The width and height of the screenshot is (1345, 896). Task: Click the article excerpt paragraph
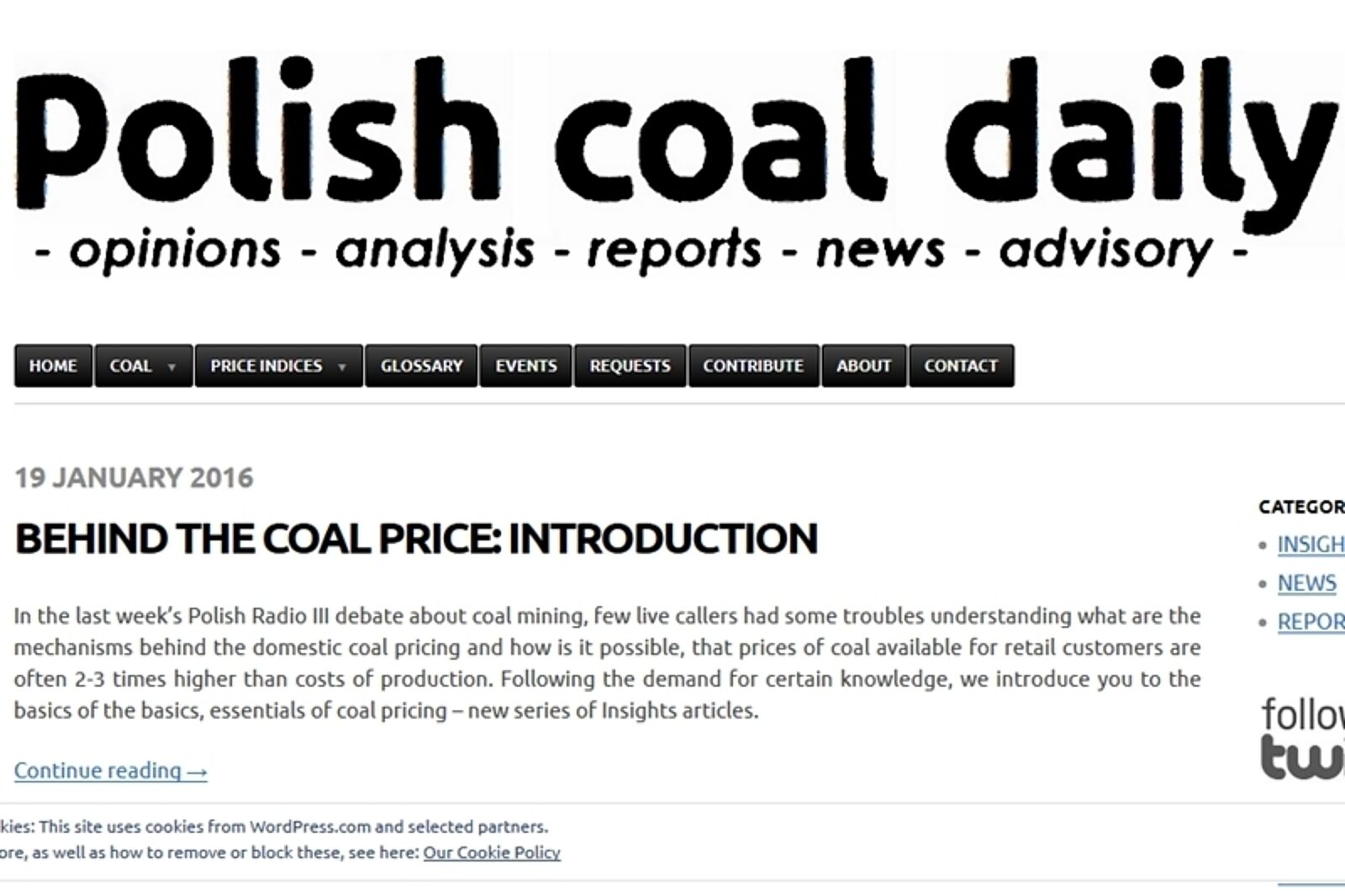click(607, 663)
